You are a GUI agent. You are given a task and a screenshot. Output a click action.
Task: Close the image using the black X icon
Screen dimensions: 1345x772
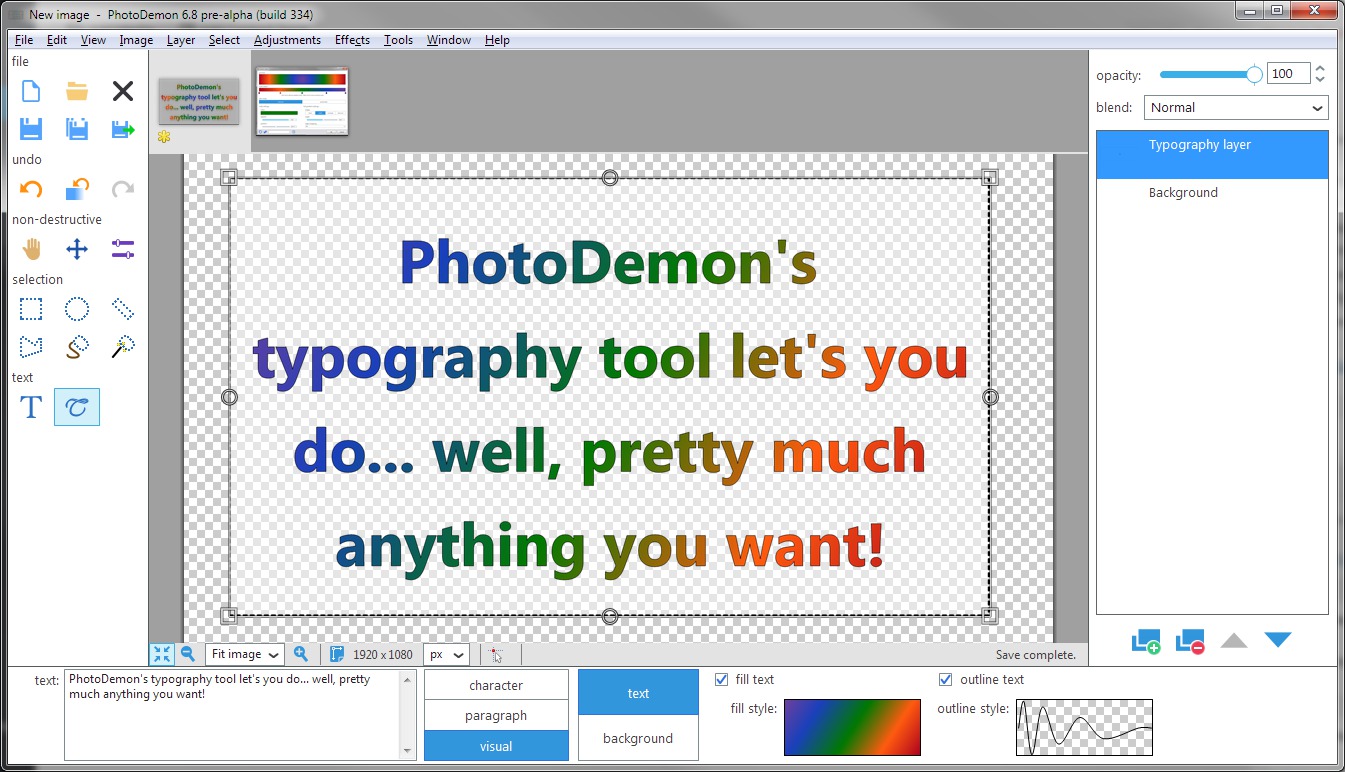pyautogui.click(x=123, y=91)
